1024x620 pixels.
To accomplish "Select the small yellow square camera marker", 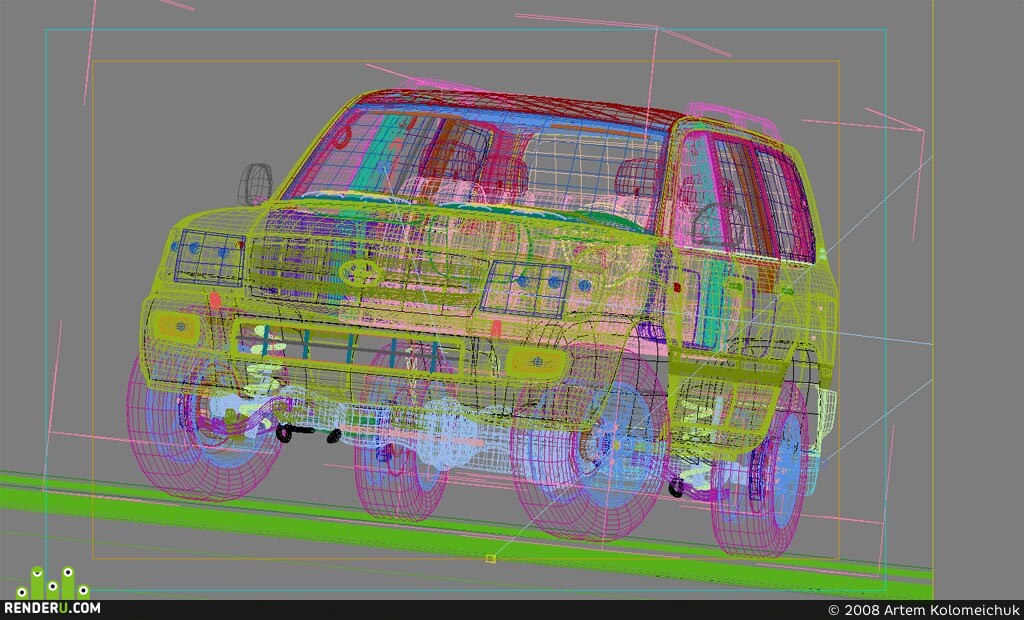I will (491, 559).
